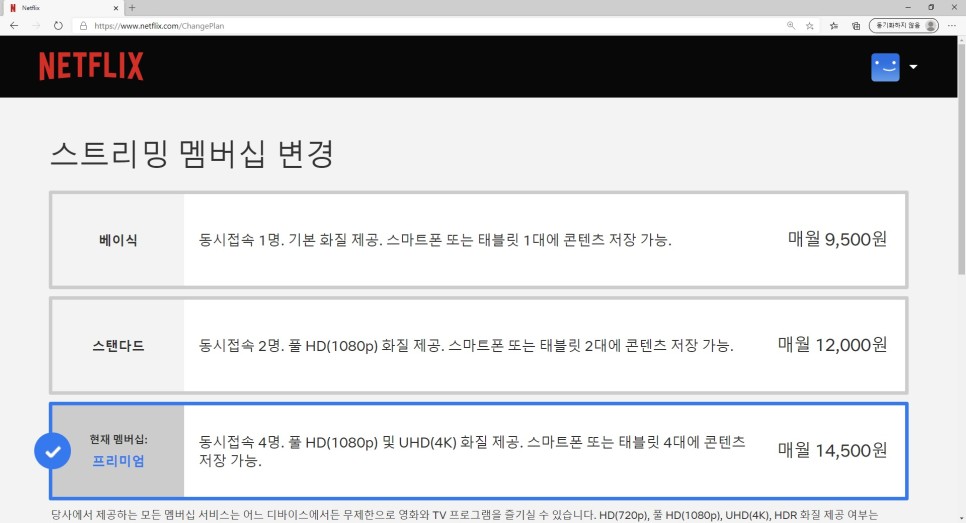Click the blue checkmark on 프리미엄 plan
This screenshot has height=523, width=966.
pos(52,451)
